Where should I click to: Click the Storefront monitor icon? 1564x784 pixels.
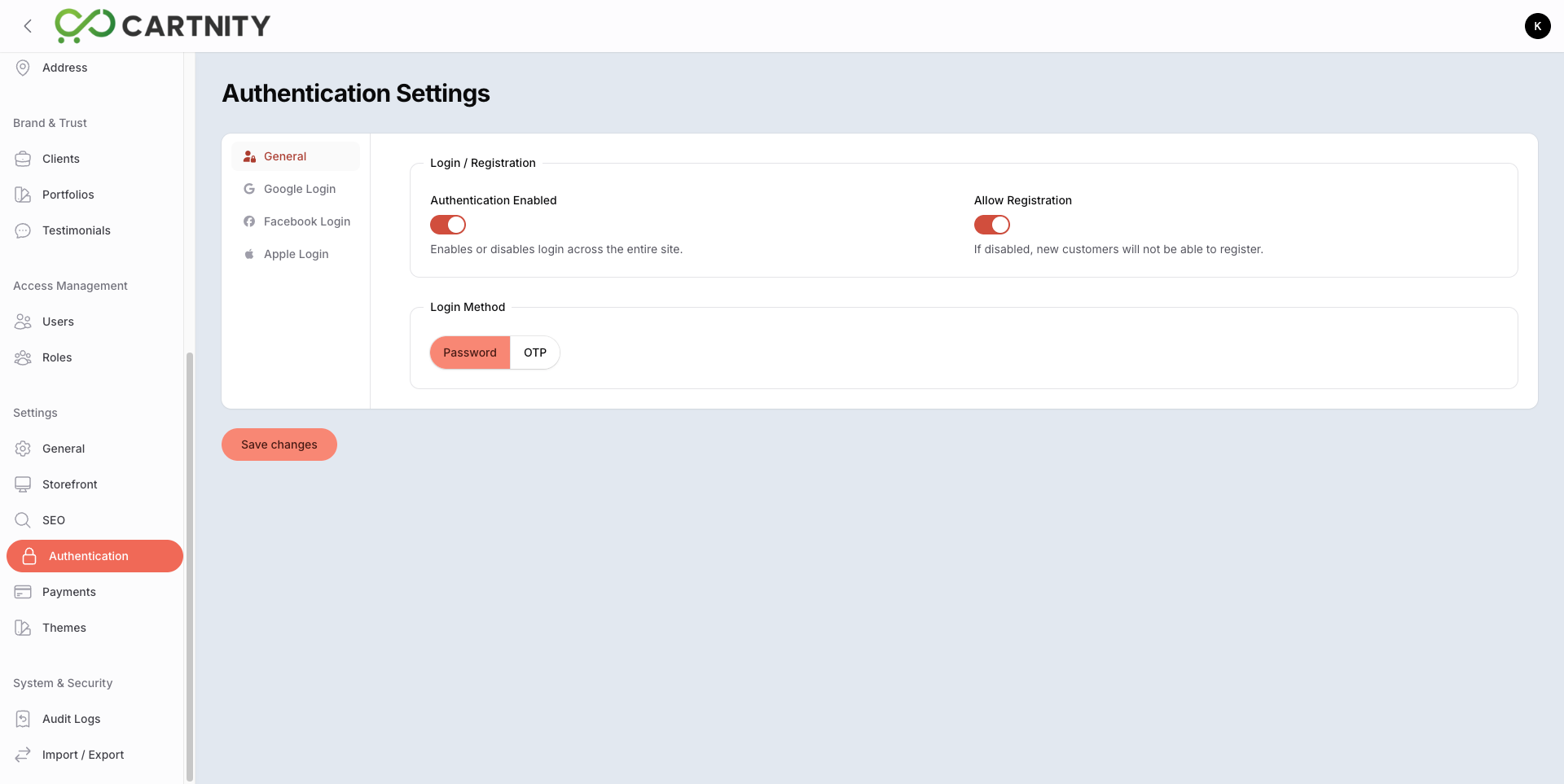23,484
